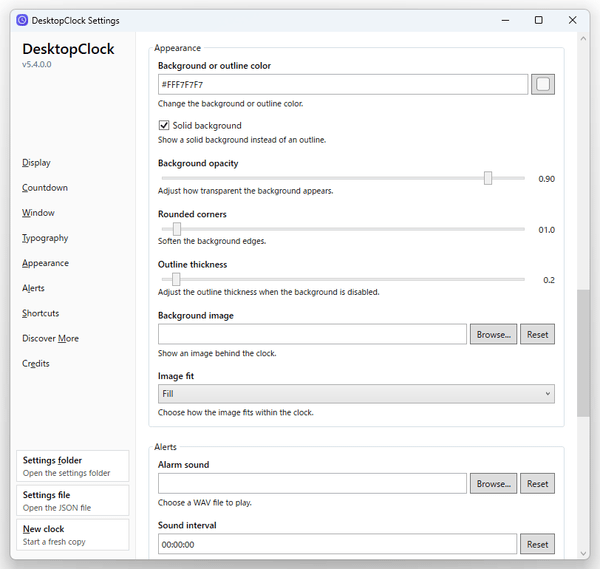Click the Background opacity slider thumb
The height and width of the screenshot is (569, 600).
[x=488, y=178]
